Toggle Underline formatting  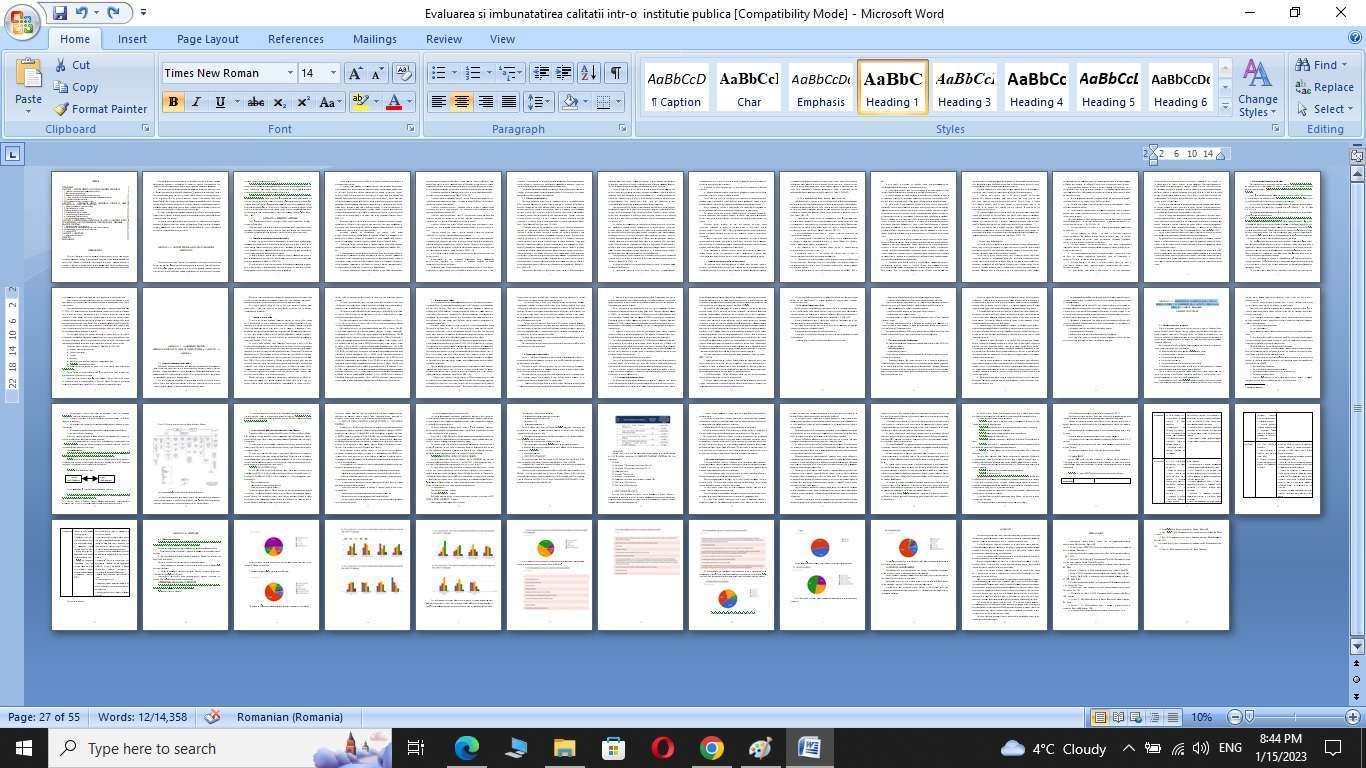coord(219,102)
